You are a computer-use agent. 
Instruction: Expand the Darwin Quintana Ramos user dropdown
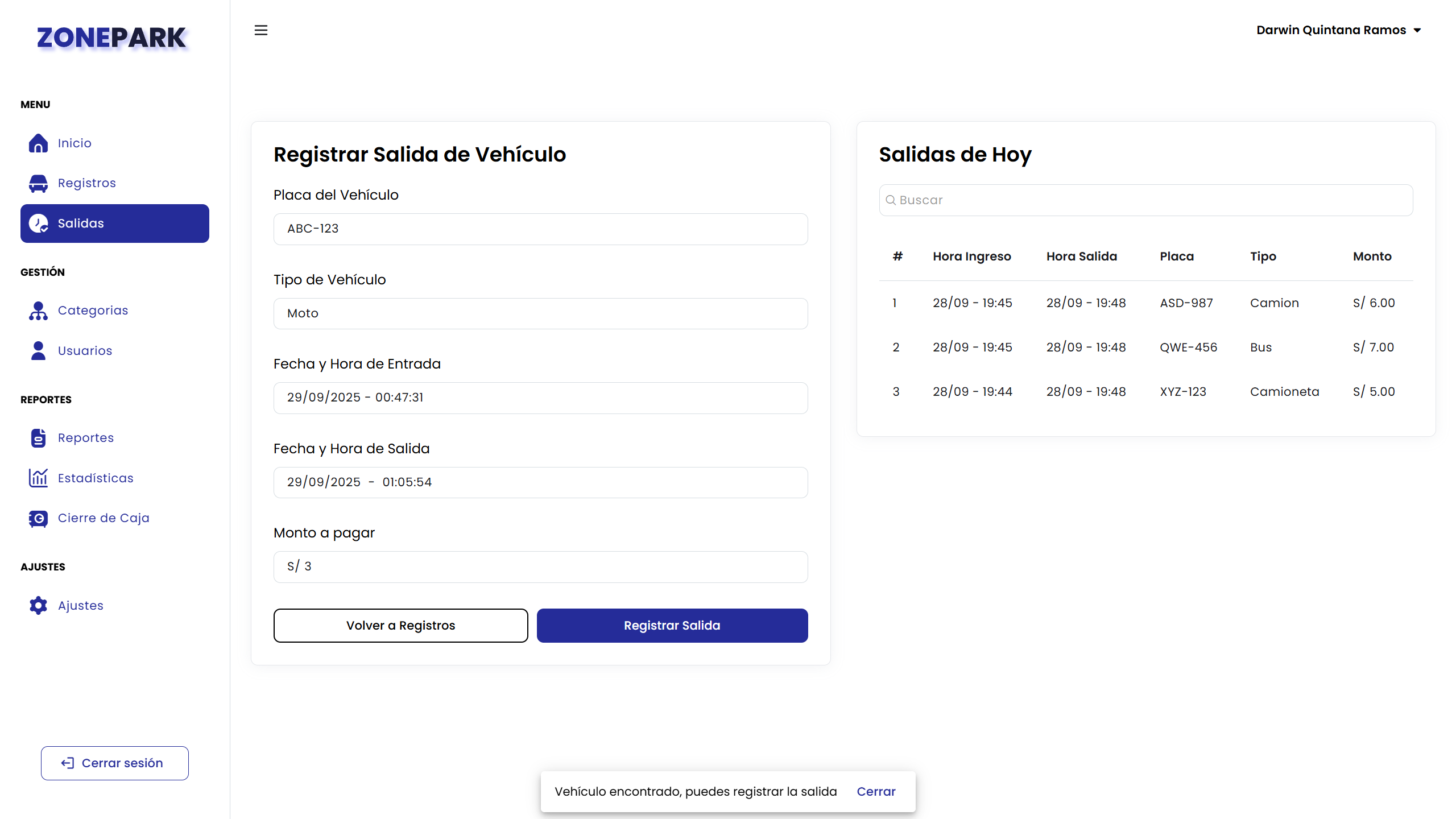pos(1331,30)
